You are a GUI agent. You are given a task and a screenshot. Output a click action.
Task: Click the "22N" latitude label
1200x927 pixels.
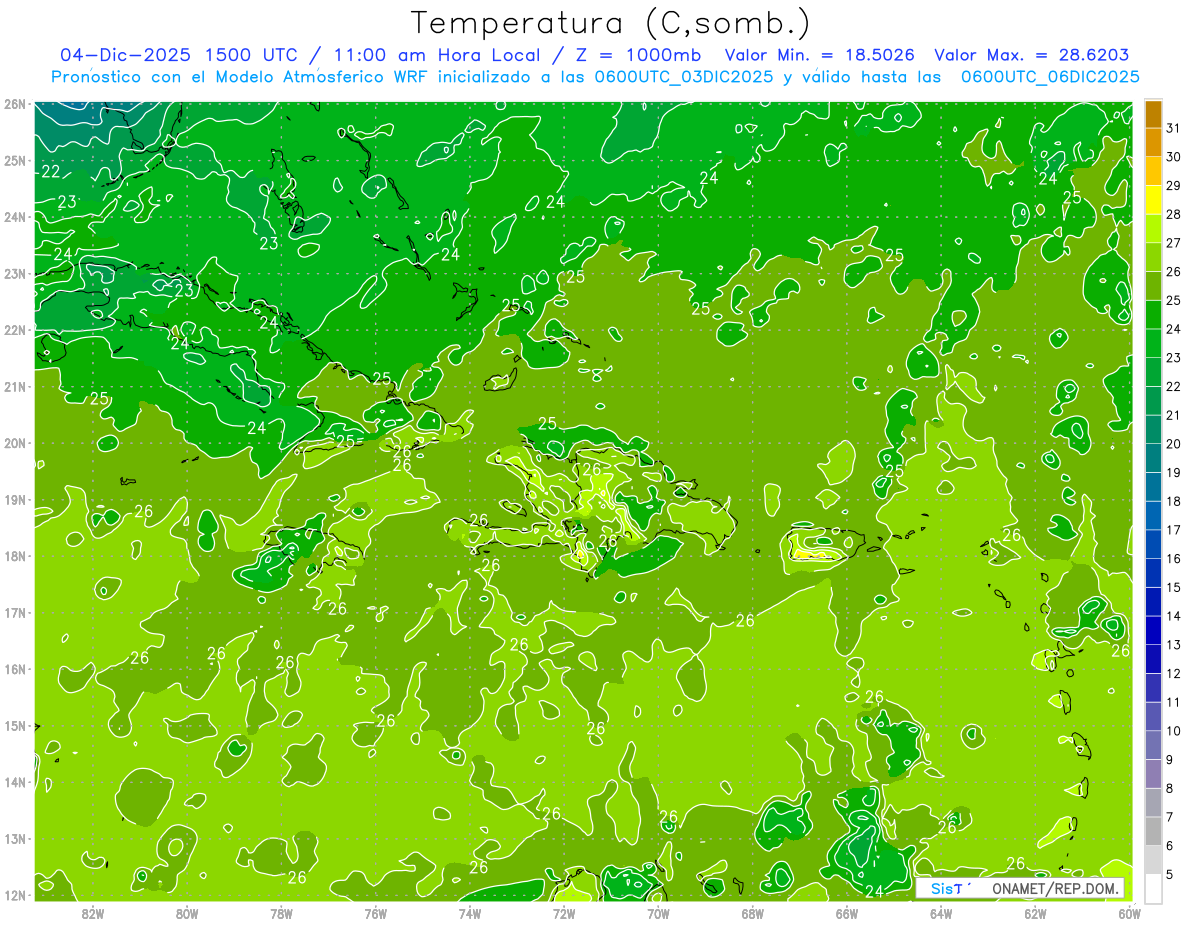point(15,330)
